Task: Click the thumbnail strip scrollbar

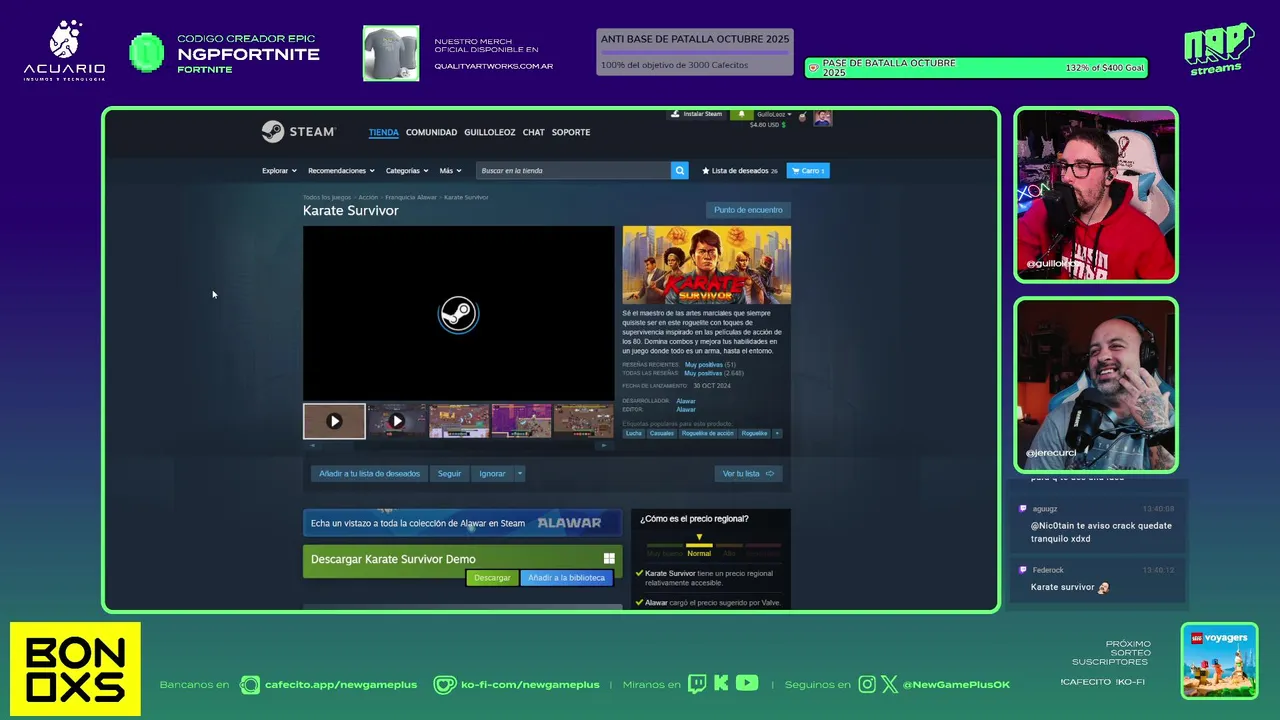Action: pos(458,446)
